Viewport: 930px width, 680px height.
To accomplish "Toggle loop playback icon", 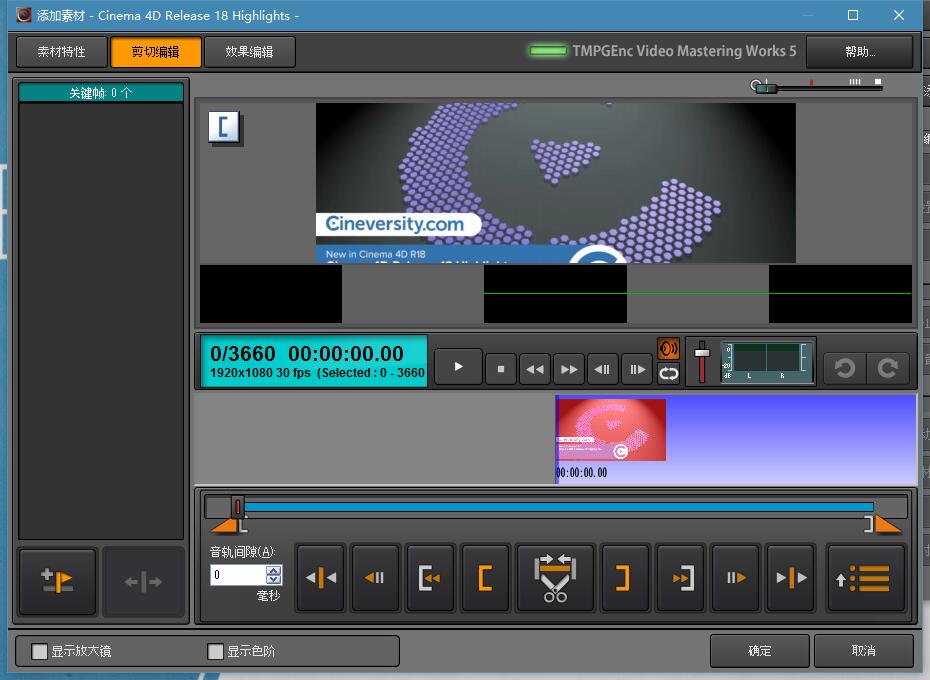I will point(668,373).
